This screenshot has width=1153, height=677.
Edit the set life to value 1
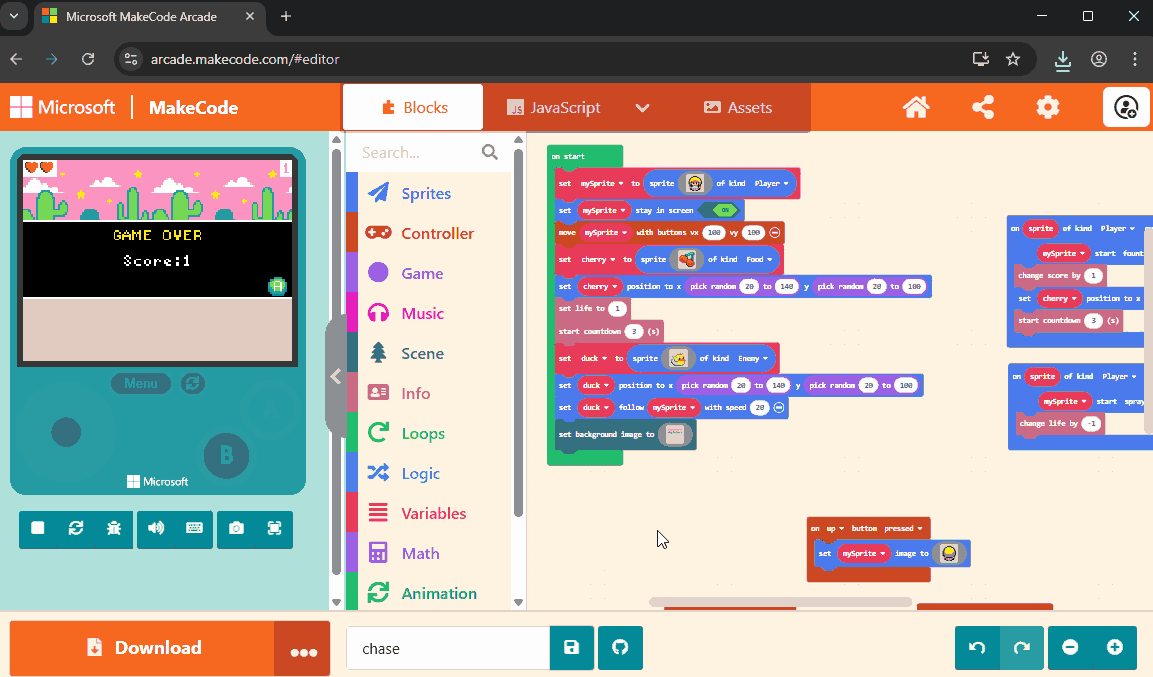click(618, 308)
